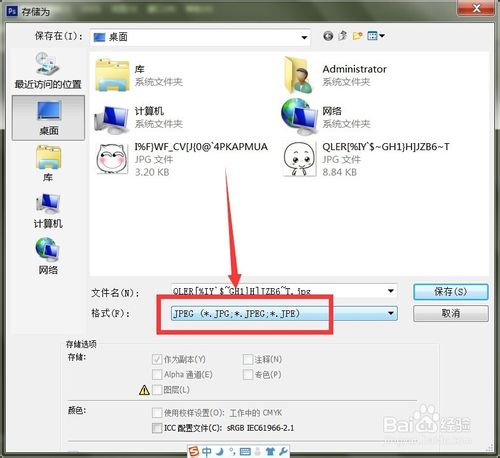Click the Back navigation icon
The height and width of the screenshot is (458, 500).
(328, 36)
